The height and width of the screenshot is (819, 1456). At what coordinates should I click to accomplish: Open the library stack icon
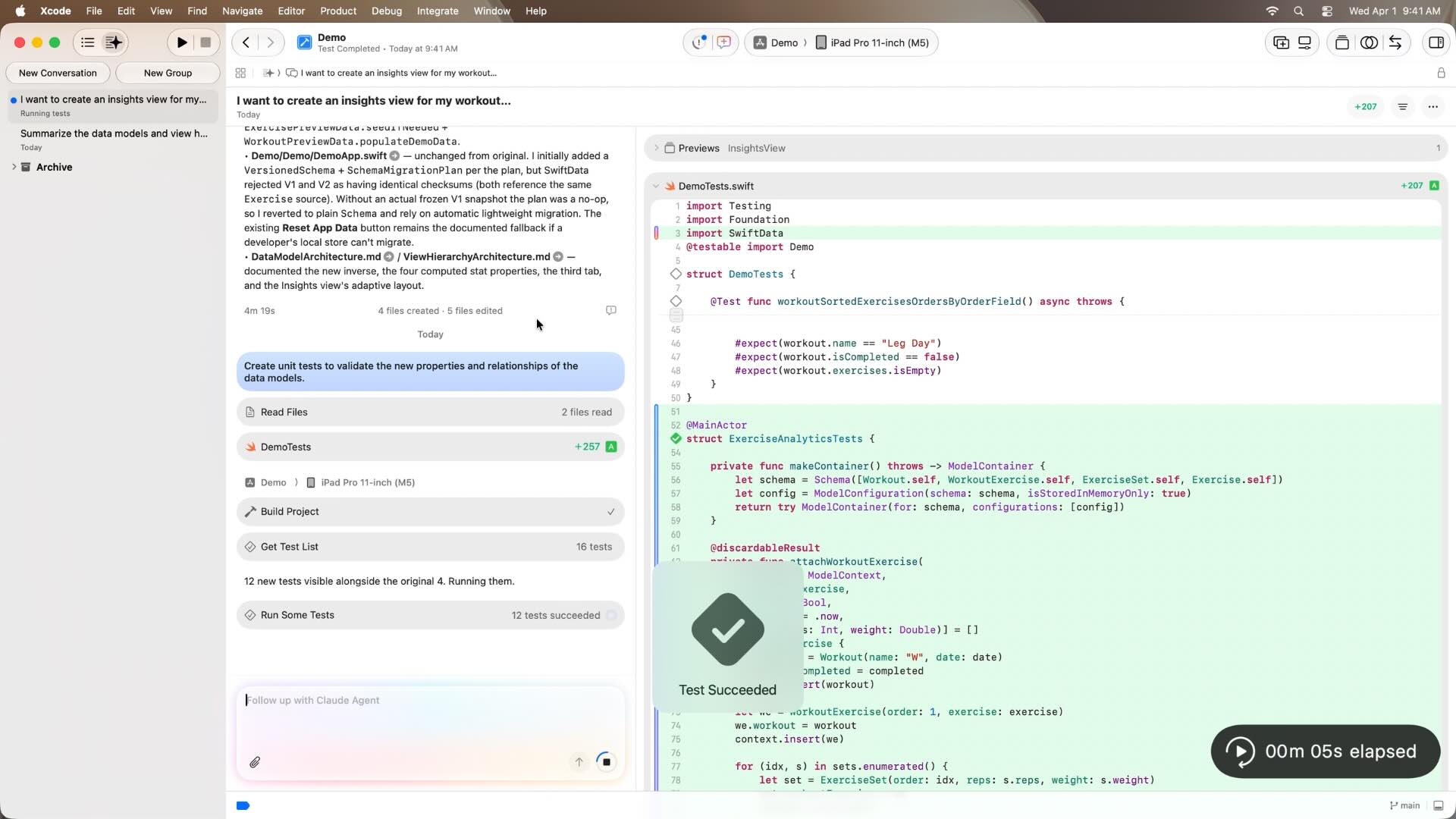point(1342,42)
